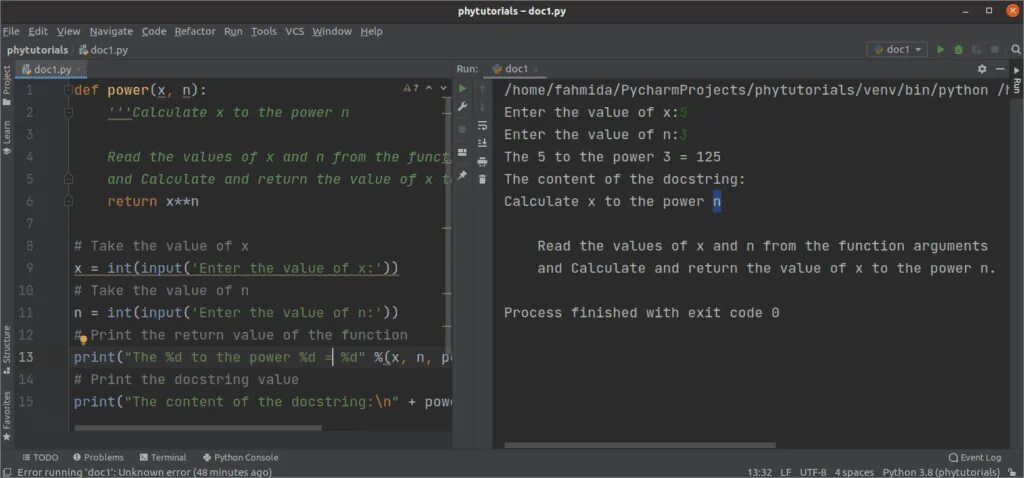This screenshot has width=1024, height=478.
Task: Collapse the docstring fold marker on line 2
Action: pos(68,113)
